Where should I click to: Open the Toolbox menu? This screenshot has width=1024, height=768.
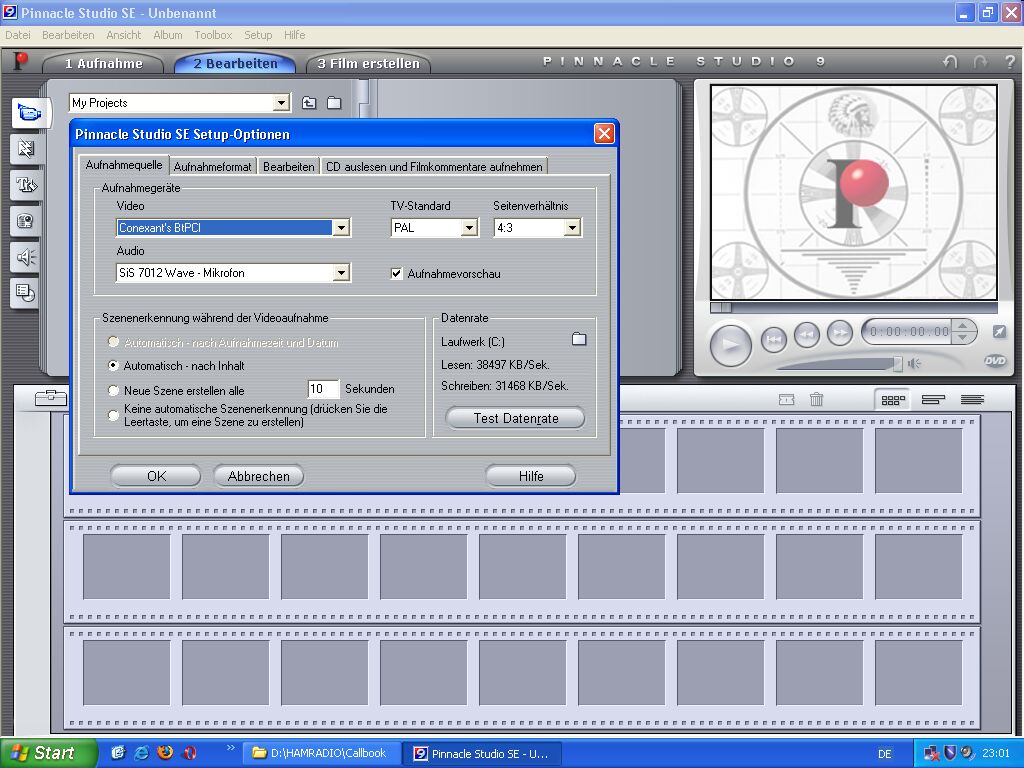click(x=213, y=35)
